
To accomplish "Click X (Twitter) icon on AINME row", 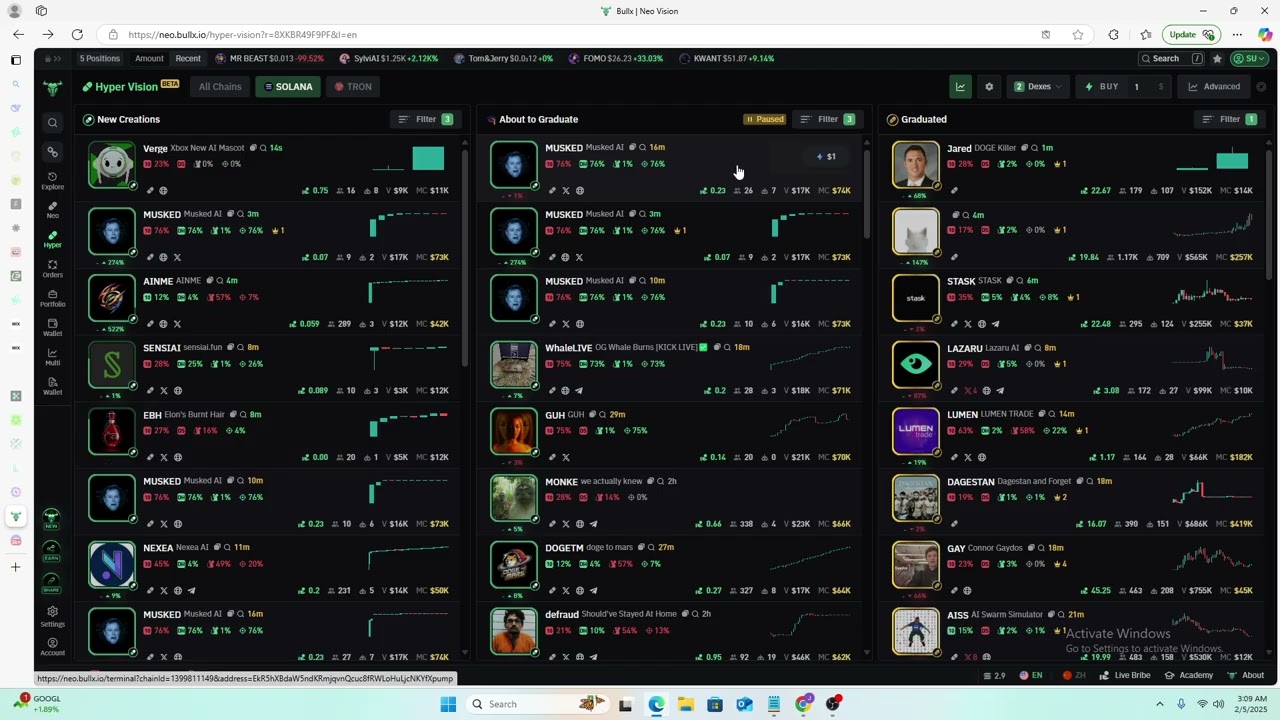I will tap(177, 324).
